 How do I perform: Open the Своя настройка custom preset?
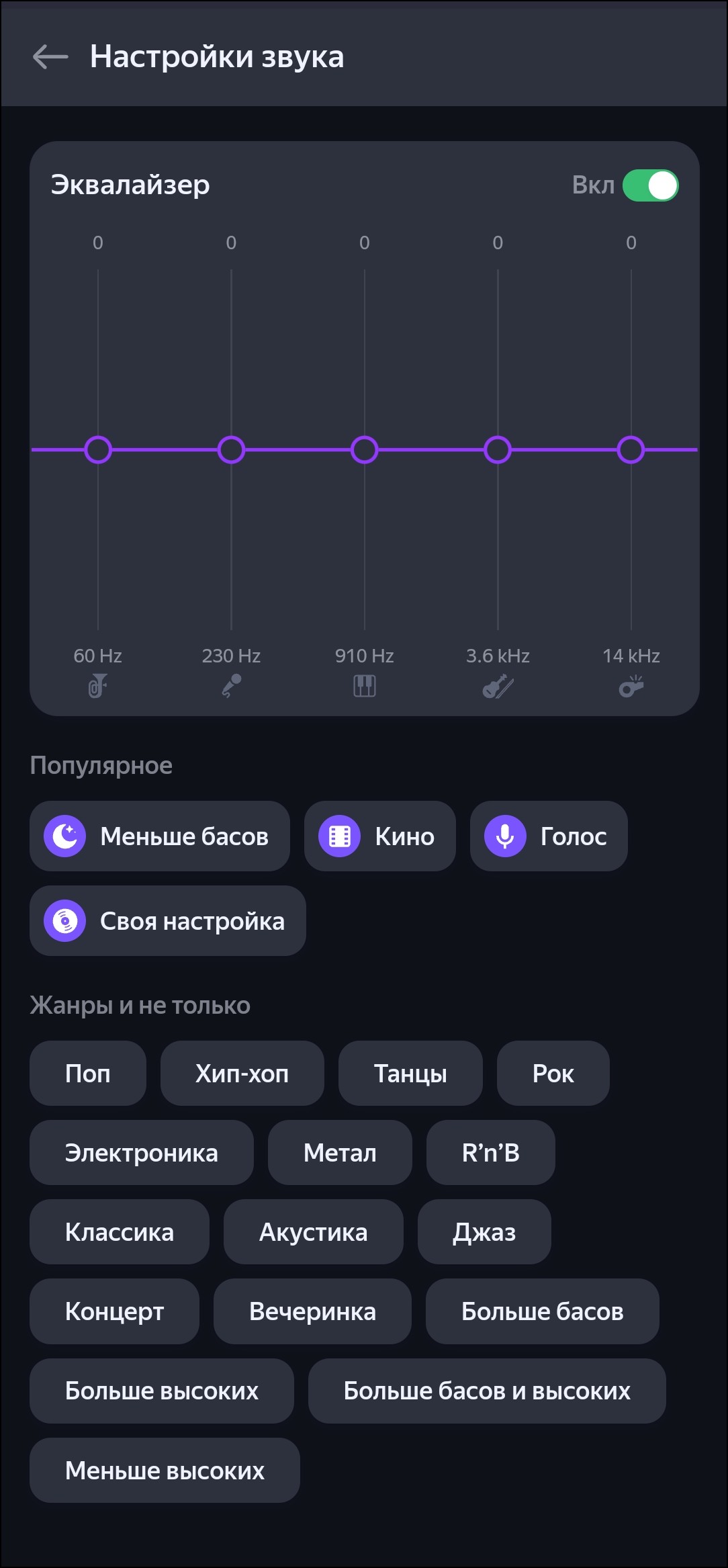coord(168,920)
